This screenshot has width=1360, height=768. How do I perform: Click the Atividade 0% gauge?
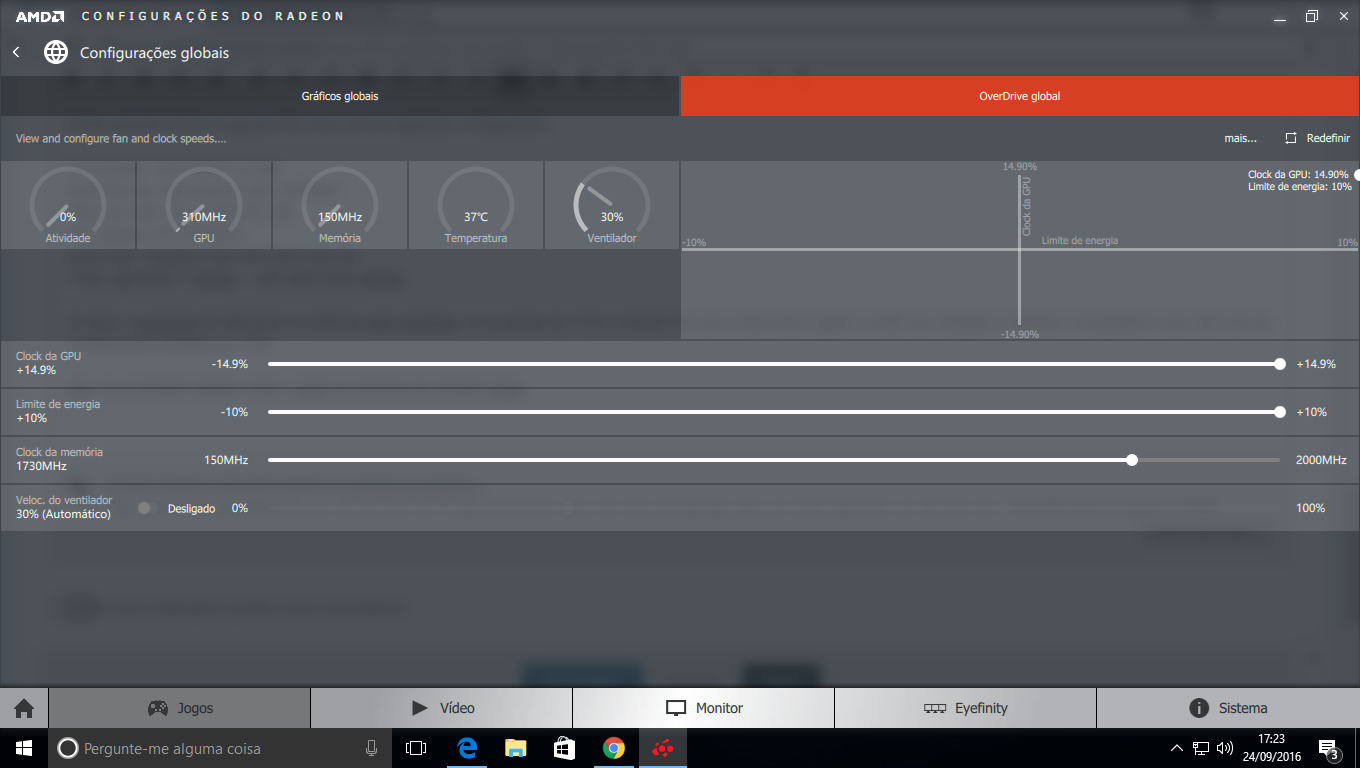coord(68,205)
